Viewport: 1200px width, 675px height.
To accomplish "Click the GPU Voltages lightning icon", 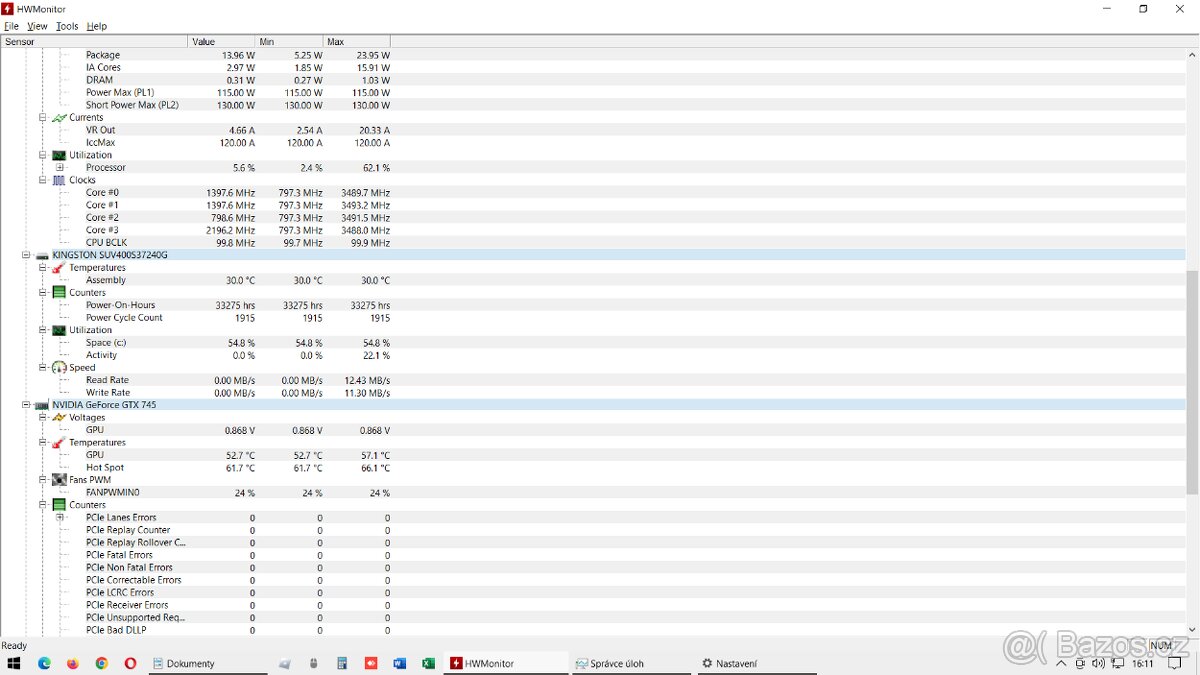I will (59, 418).
